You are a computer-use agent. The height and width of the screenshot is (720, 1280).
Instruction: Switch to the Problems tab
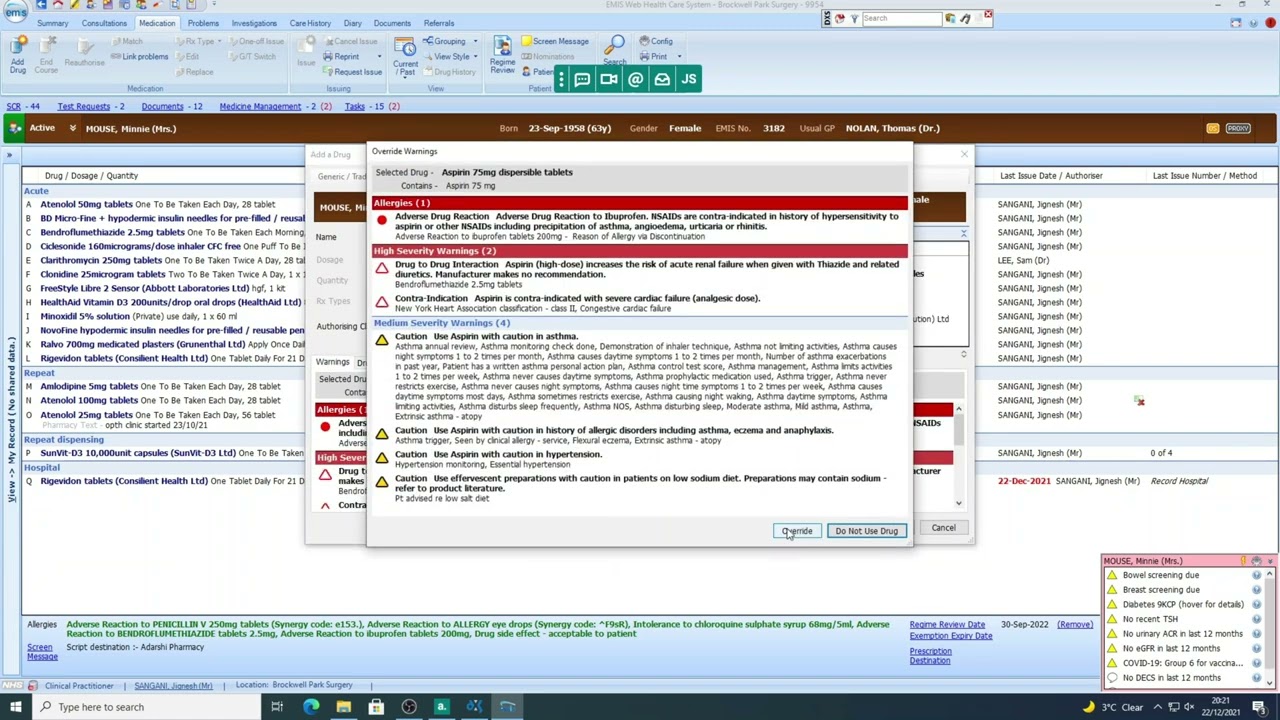[x=203, y=23]
